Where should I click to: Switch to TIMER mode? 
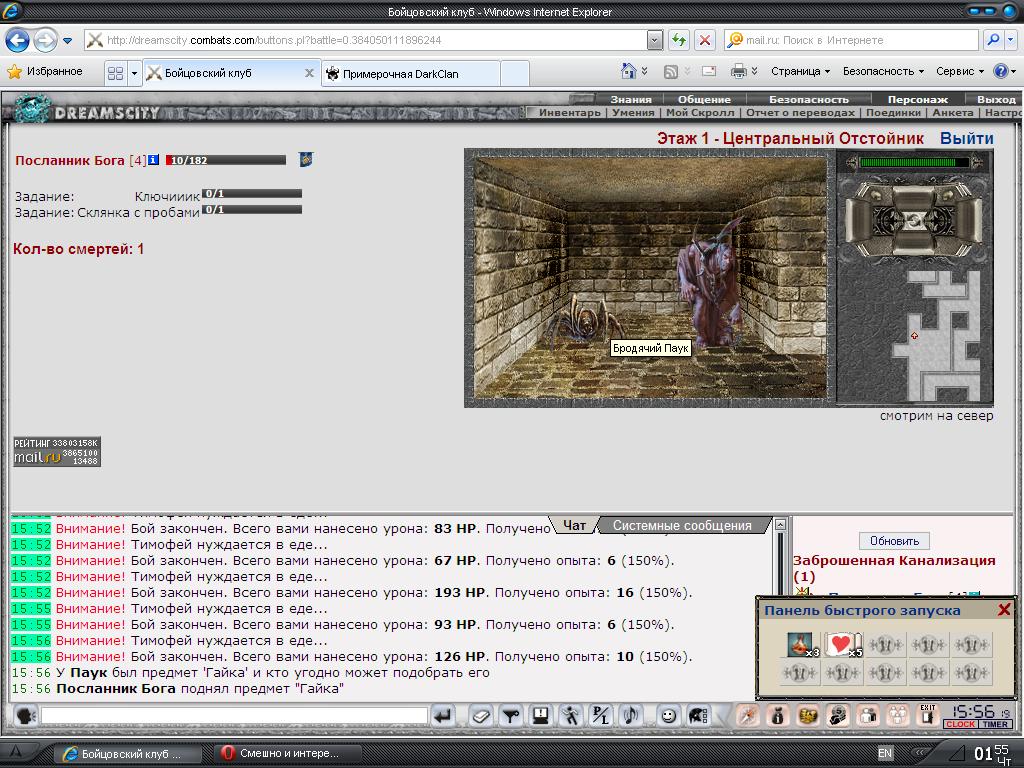point(995,724)
